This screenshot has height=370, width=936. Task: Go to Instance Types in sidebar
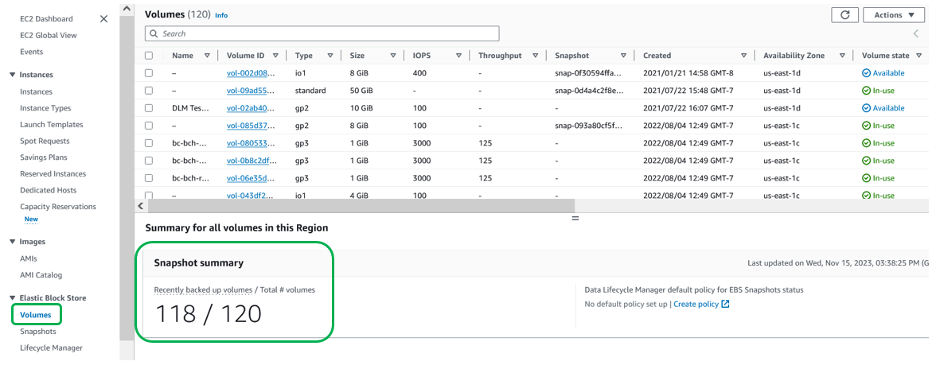pos(45,108)
